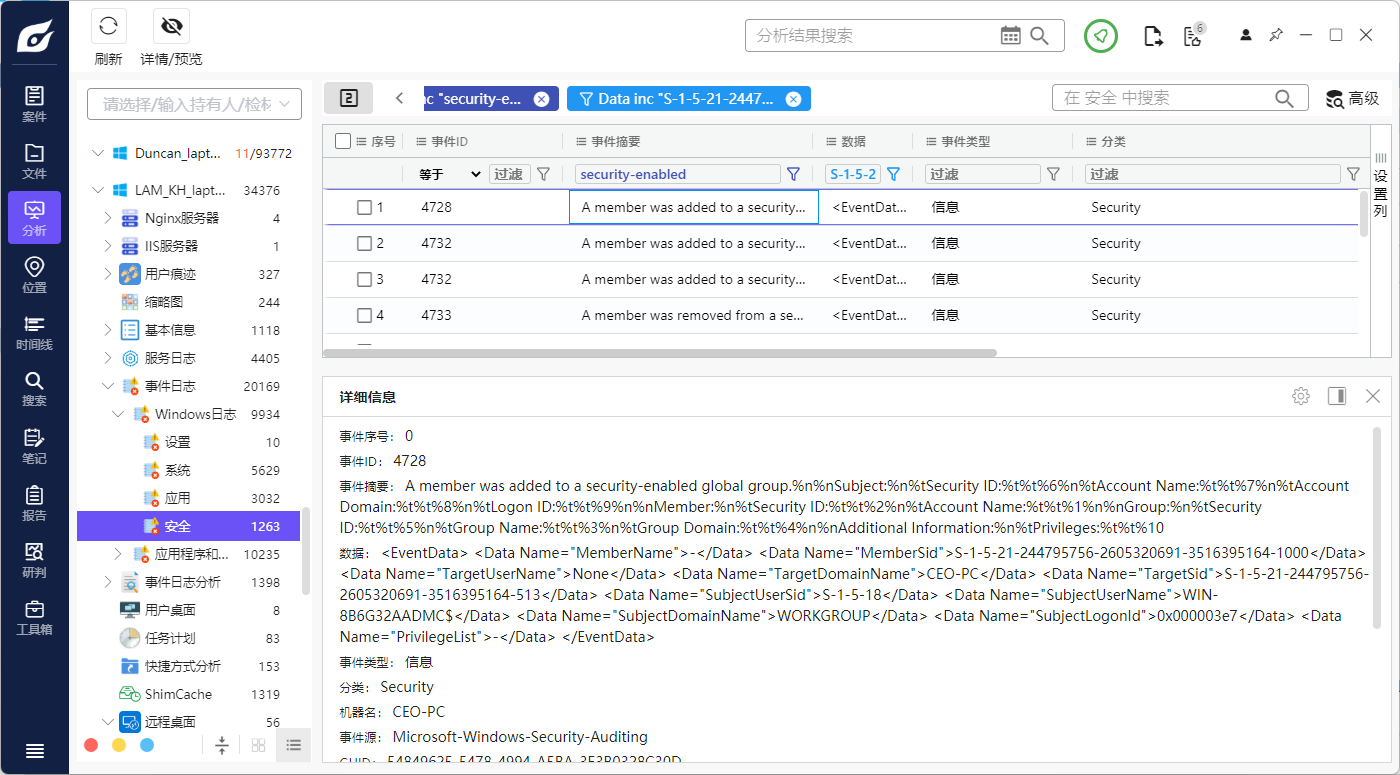
Task: Open the 请选择/输入持有人 dropdown
Action: pos(195,104)
